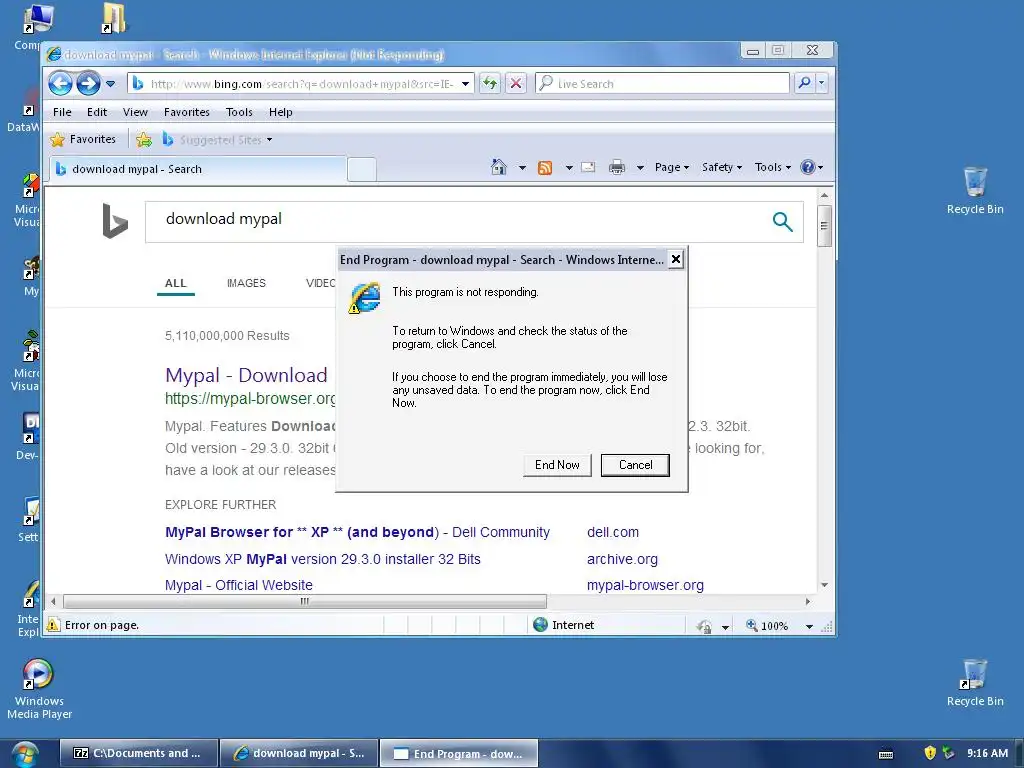Expand the Home button dropdown arrow
Viewport: 1024px width, 768px height.
click(522, 168)
